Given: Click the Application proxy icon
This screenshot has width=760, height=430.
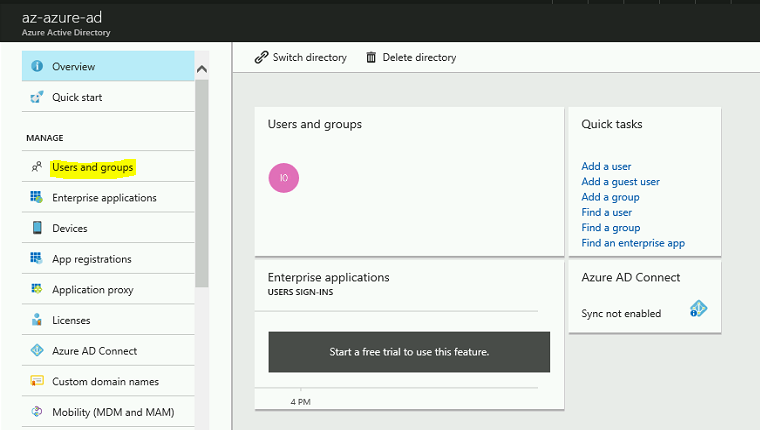Looking at the screenshot, I should click(x=37, y=289).
